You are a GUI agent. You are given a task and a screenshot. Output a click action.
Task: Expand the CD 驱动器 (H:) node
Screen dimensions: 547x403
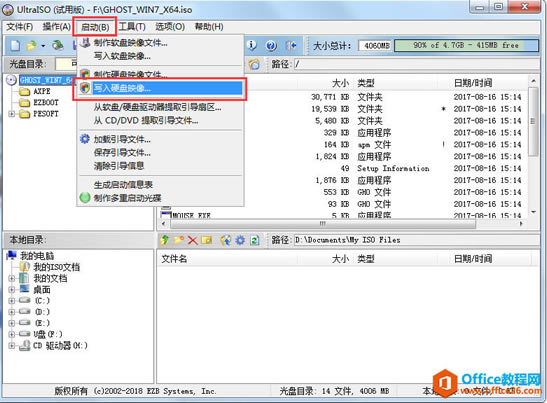coord(12,345)
